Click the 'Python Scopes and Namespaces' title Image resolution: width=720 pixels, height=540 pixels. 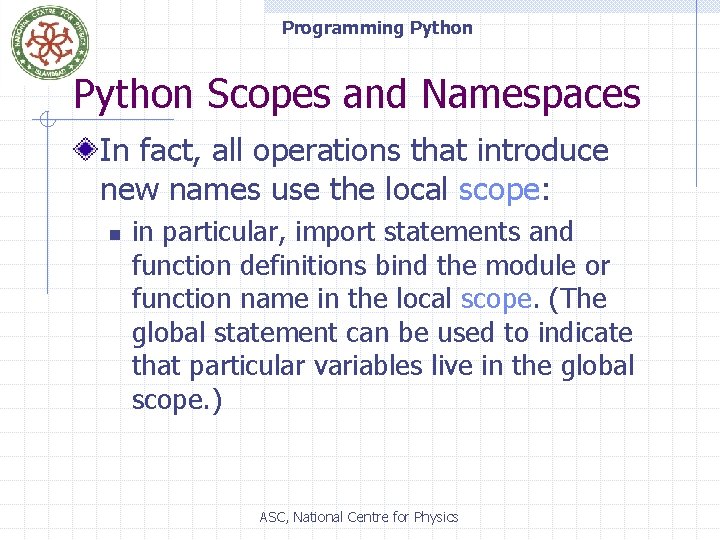pyautogui.click(x=357, y=95)
